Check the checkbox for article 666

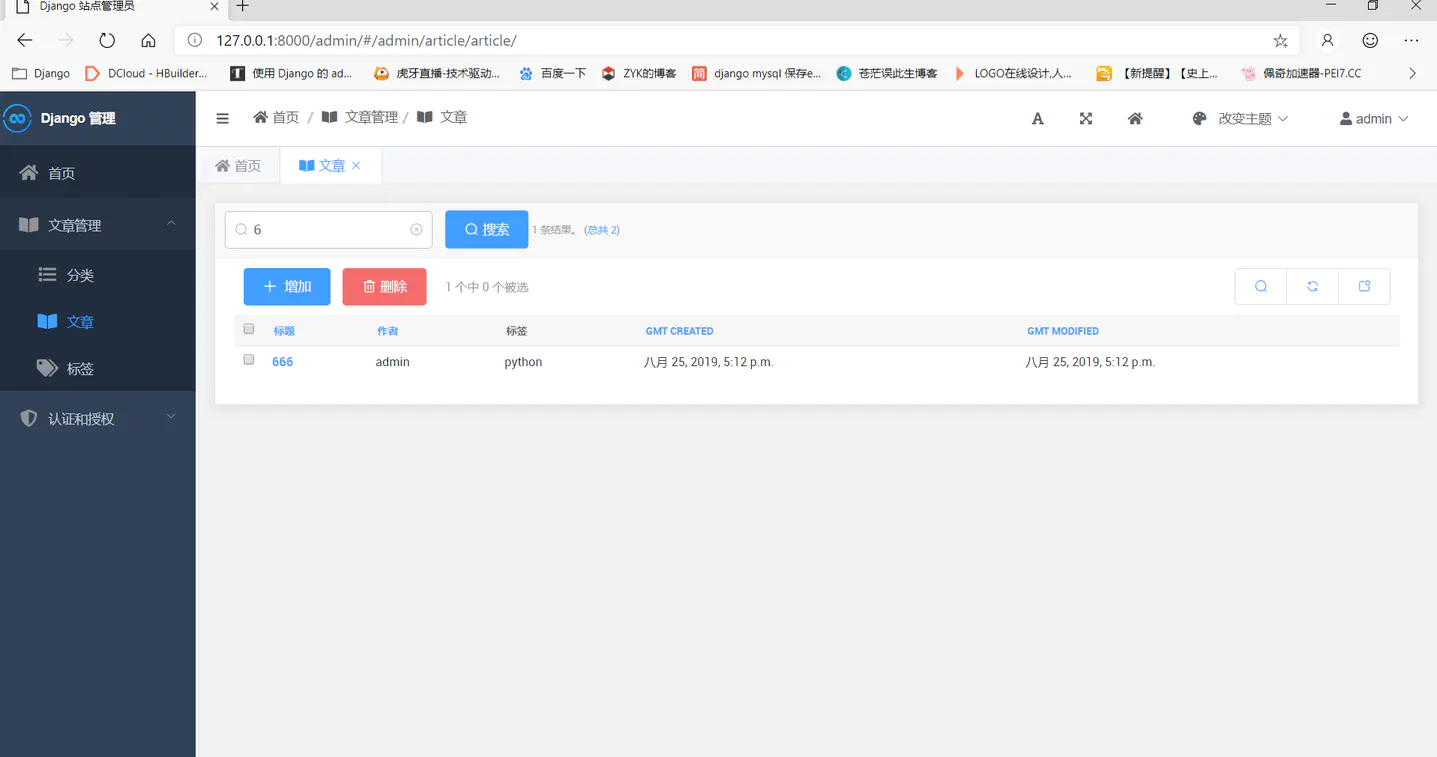(x=249, y=360)
